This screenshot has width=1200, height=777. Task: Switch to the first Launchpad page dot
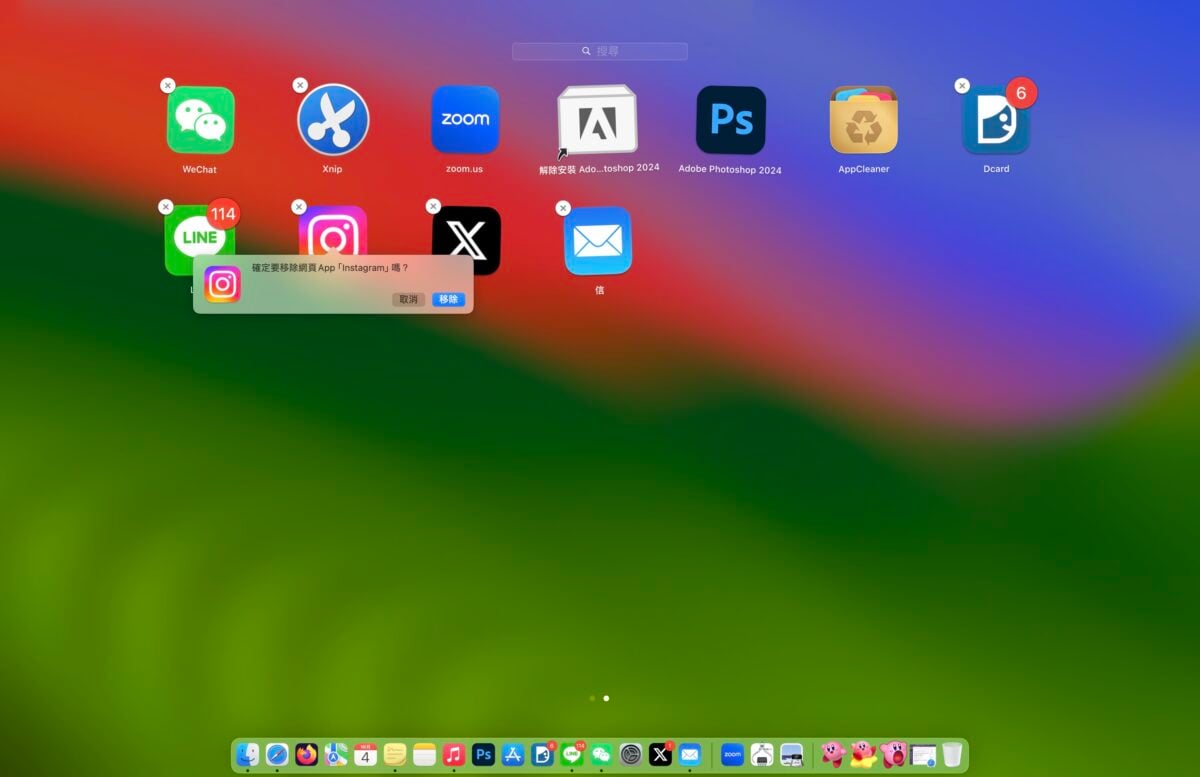(x=593, y=698)
